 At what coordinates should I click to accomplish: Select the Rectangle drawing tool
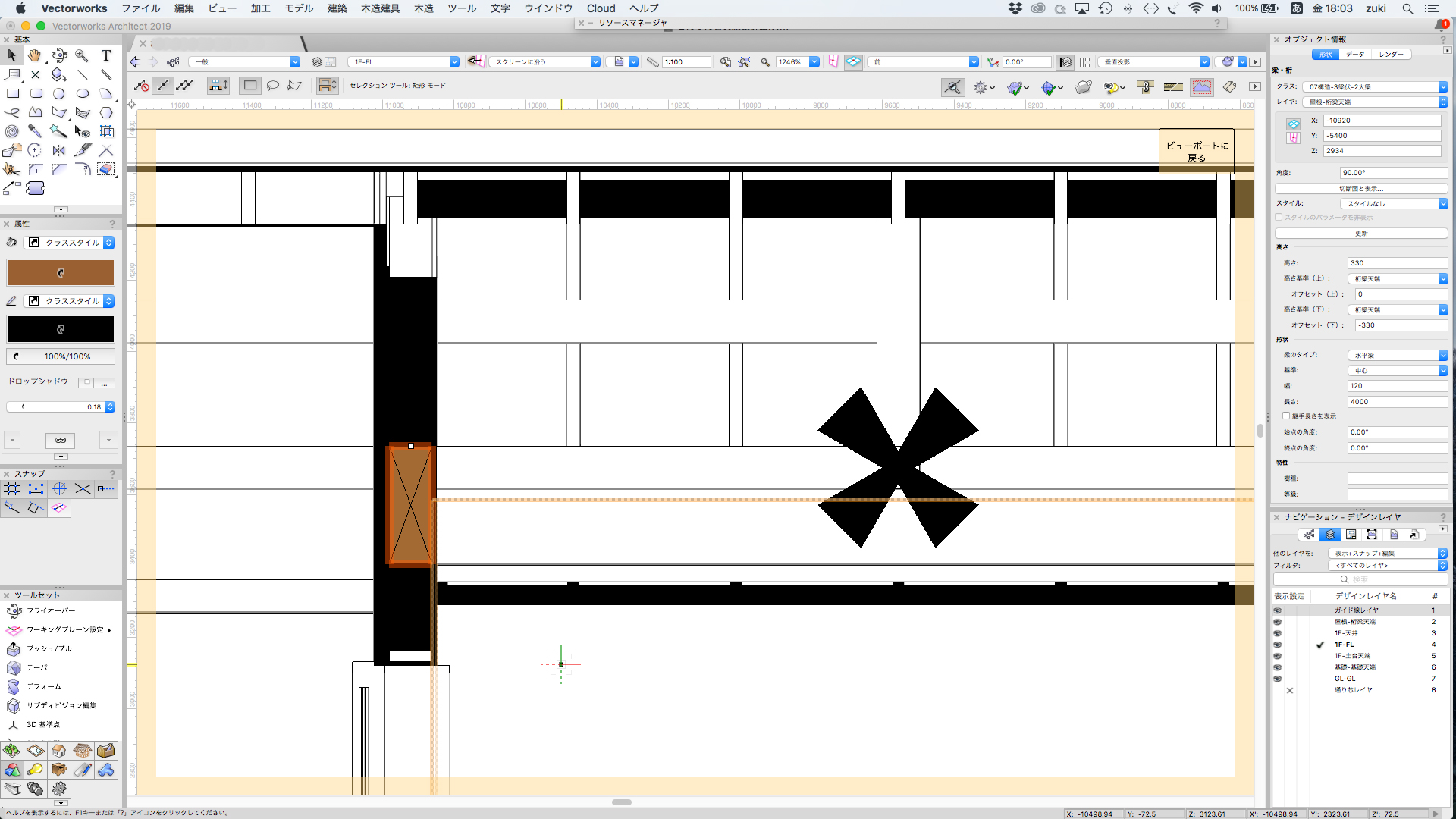13,93
